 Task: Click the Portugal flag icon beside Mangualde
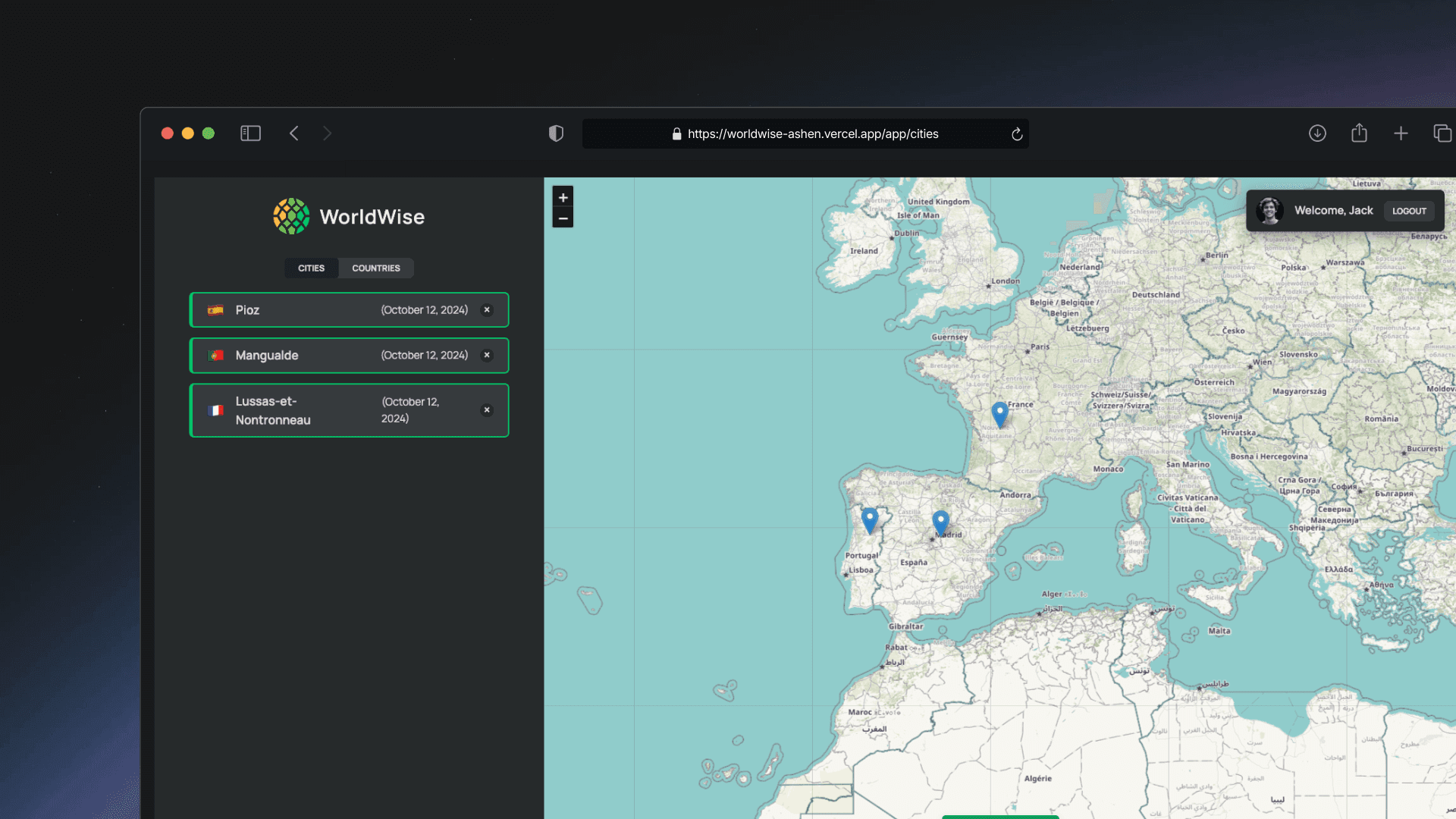pyautogui.click(x=216, y=356)
